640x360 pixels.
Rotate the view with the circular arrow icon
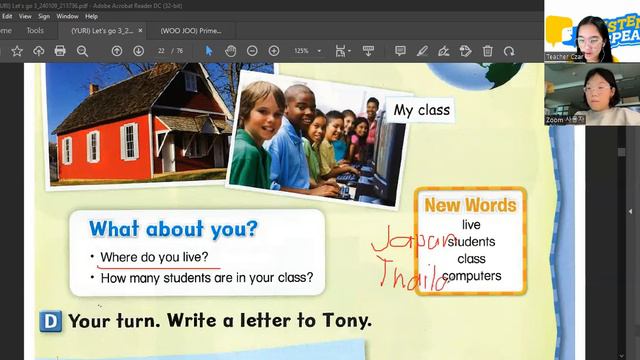click(509, 51)
